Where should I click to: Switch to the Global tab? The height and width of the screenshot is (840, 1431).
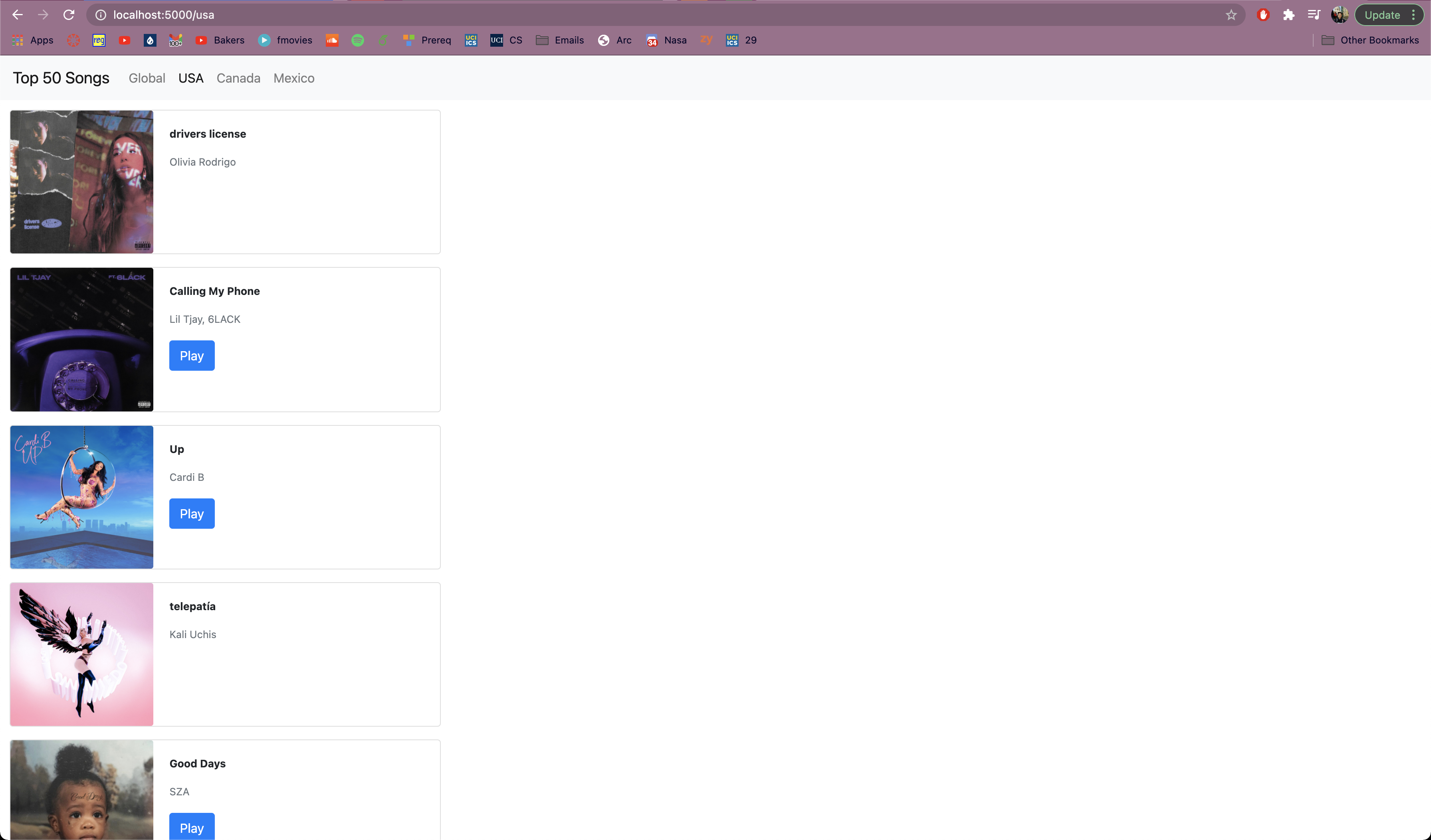click(x=147, y=78)
